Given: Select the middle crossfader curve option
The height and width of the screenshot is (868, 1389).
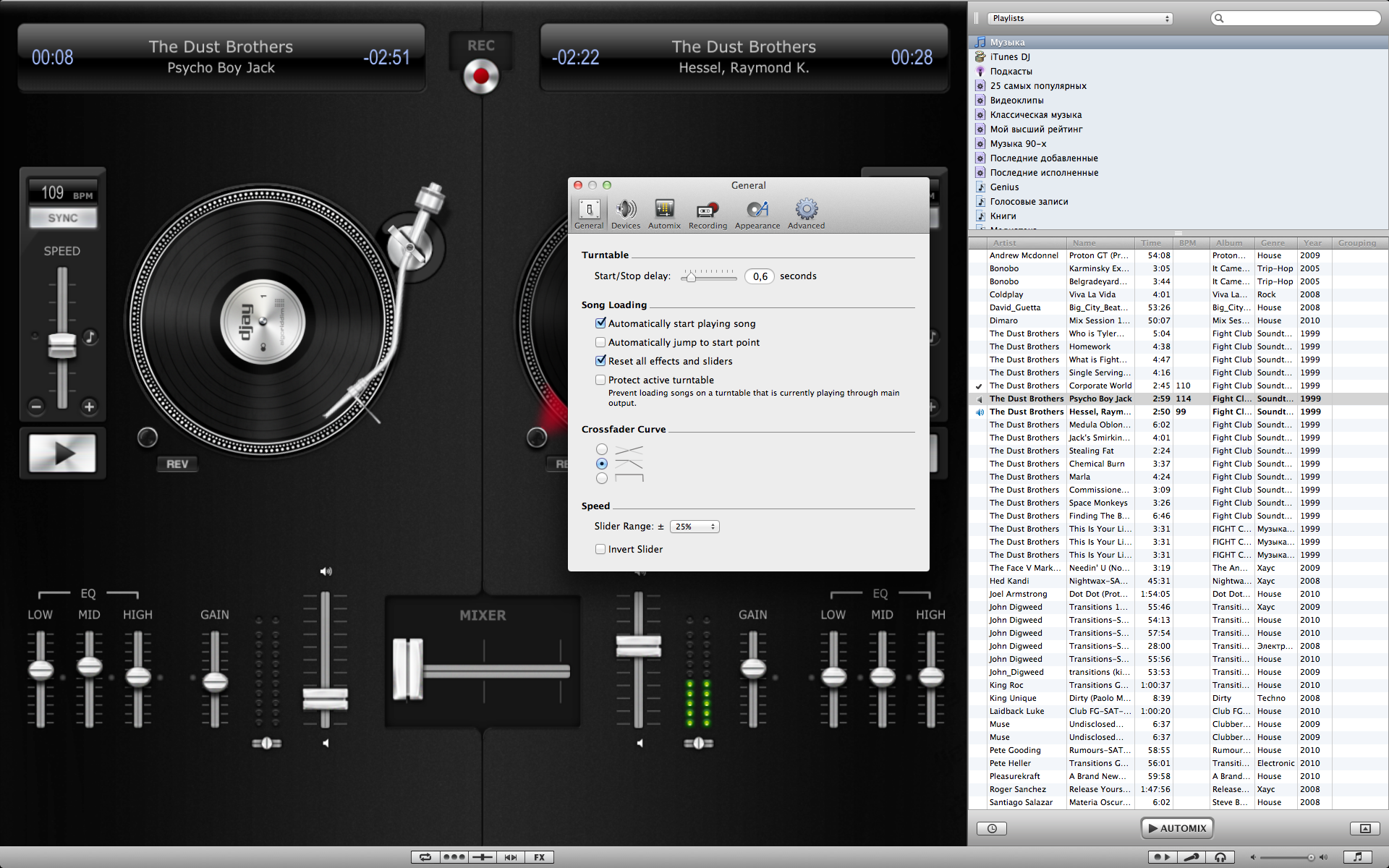Looking at the screenshot, I should pos(602,464).
